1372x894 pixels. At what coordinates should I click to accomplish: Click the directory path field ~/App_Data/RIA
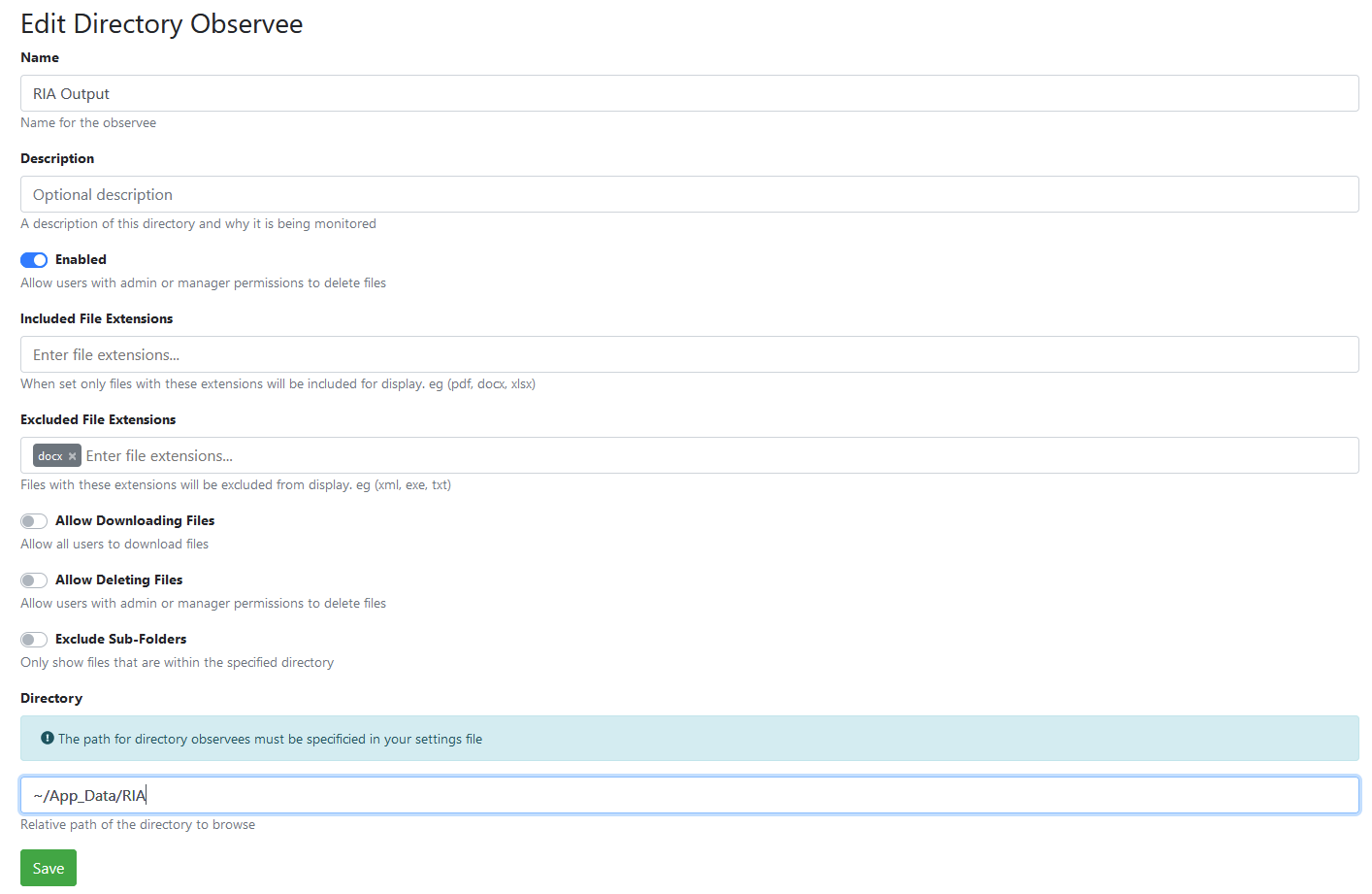pyautogui.click(x=689, y=796)
